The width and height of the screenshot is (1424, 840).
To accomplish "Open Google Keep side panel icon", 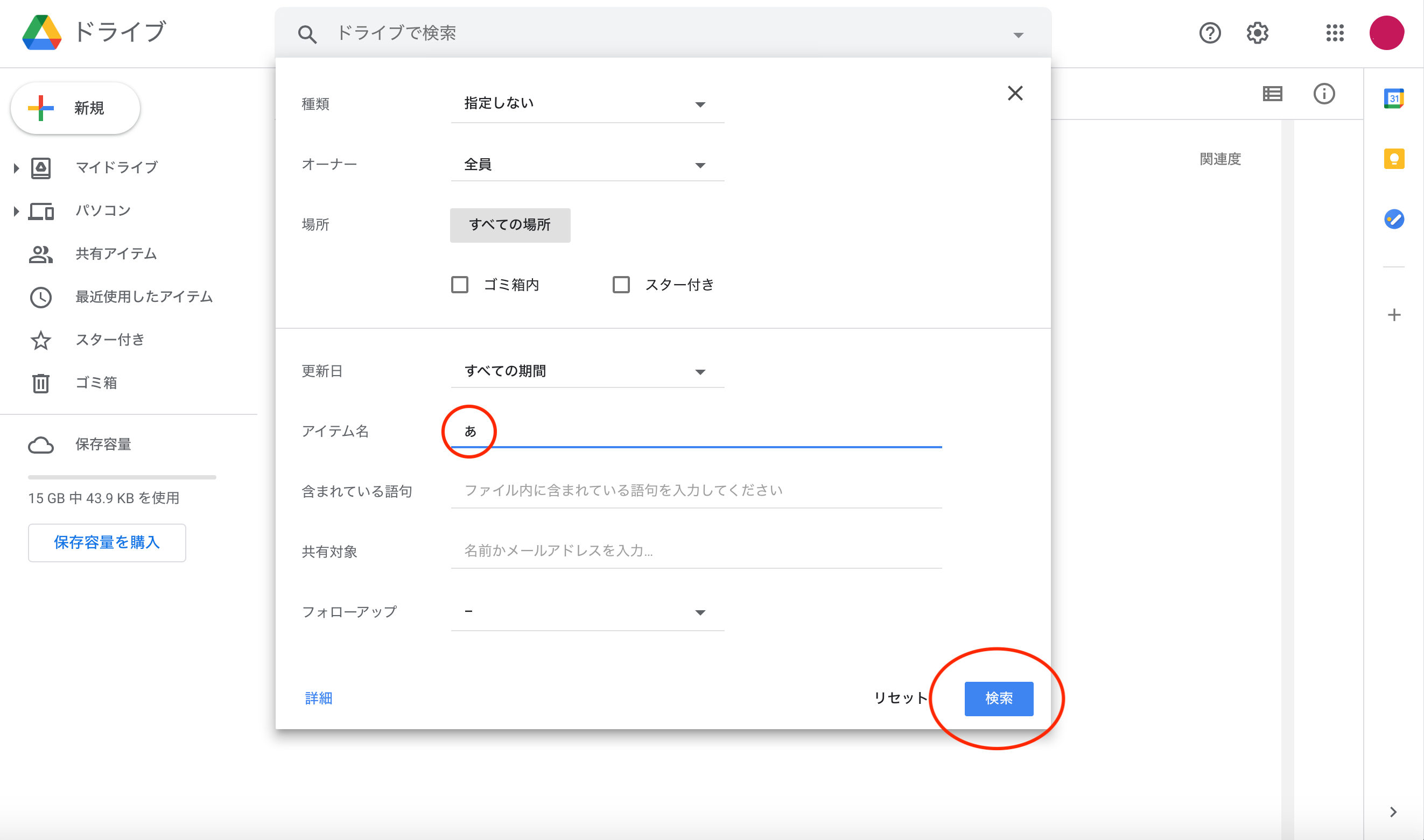I will point(1393,159).
